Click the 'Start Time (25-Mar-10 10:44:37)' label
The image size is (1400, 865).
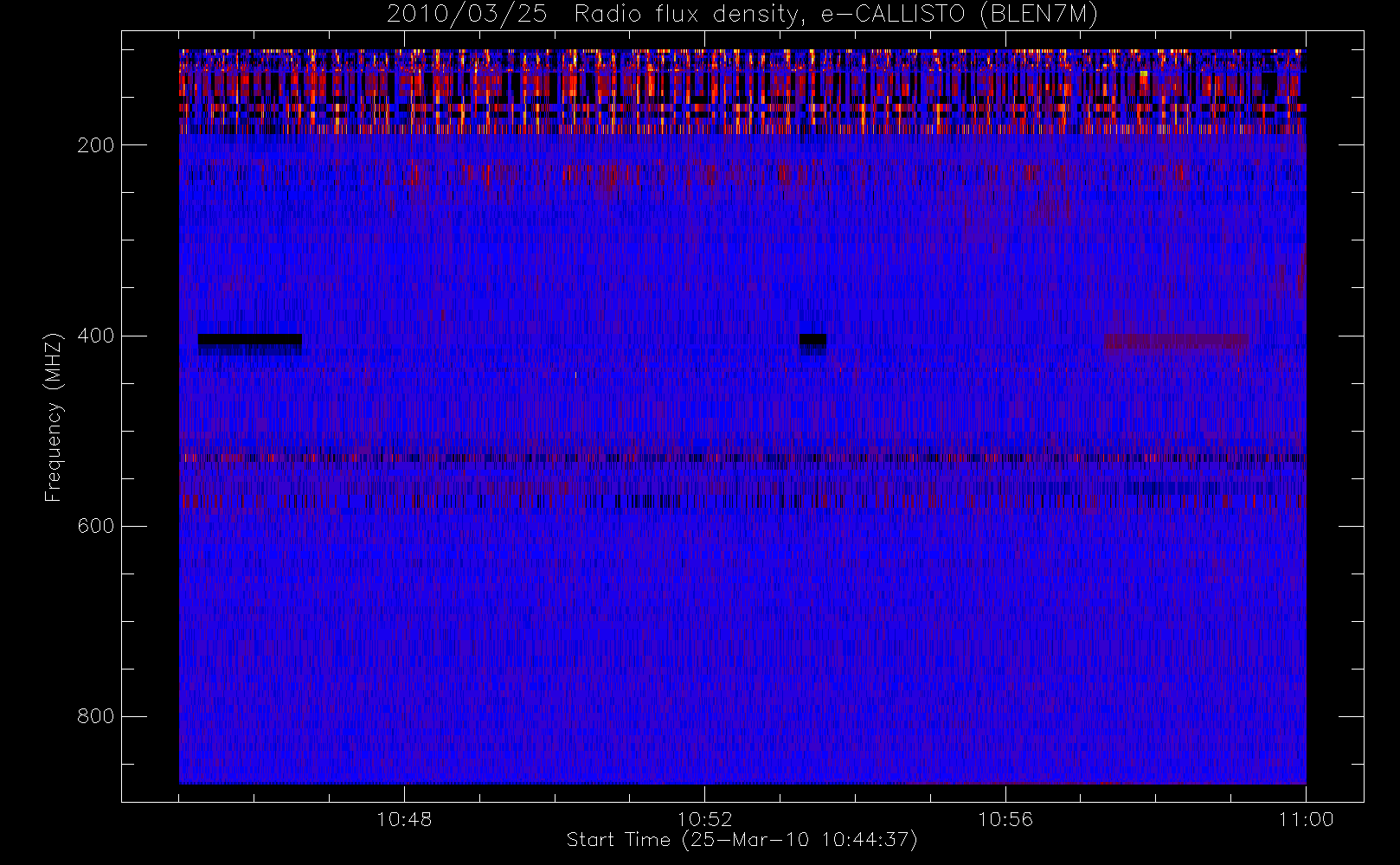(742, 840)
